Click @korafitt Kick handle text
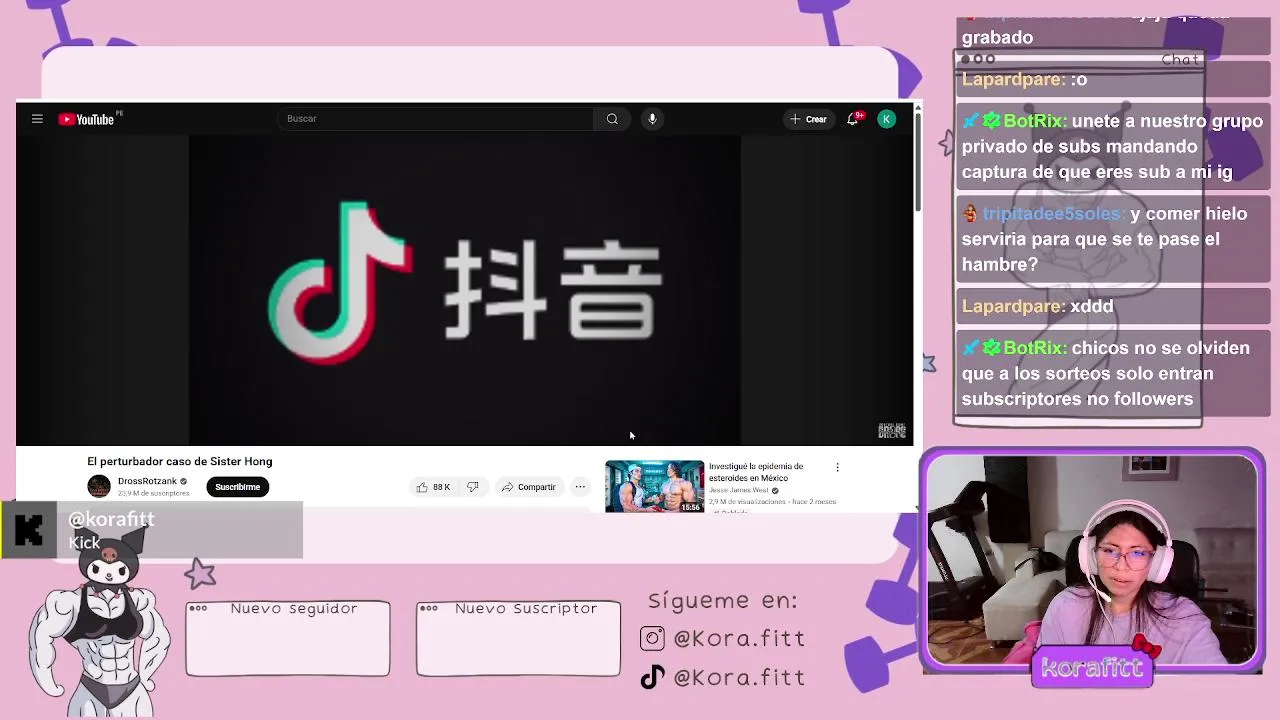Screen dimensions: 1280x720 click(111, 519)
